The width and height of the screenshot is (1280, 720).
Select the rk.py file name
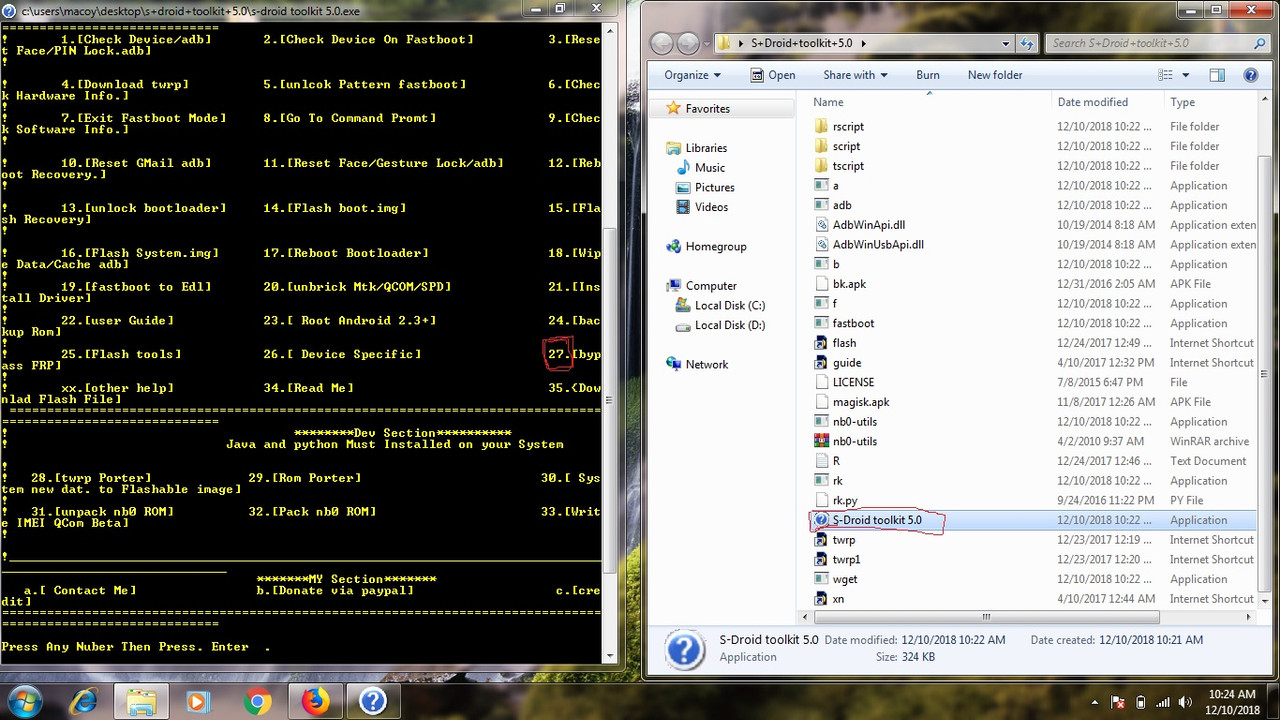845,500
